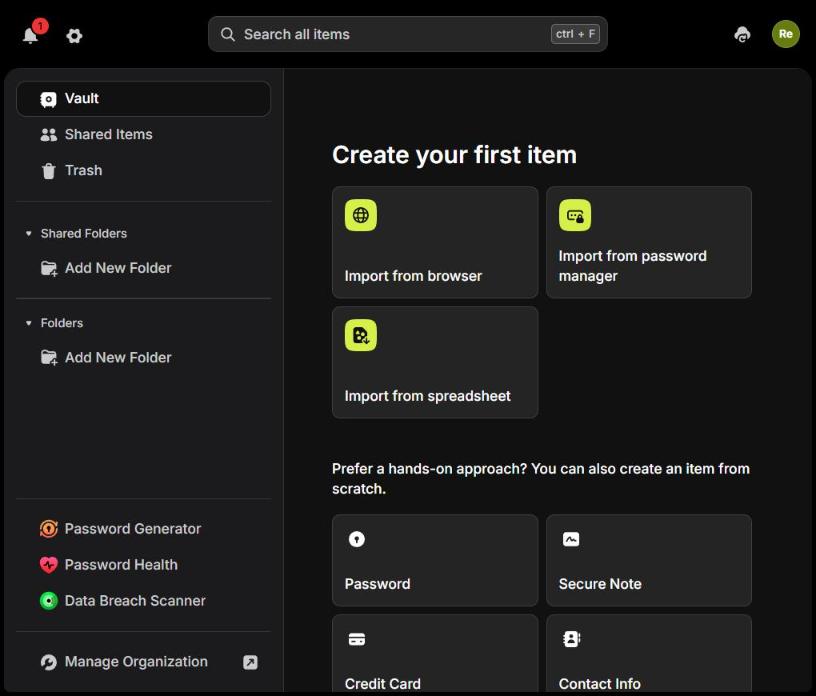Viewport: 816px width, 696px height.
Task: Open settings via gear icon
Action: click(74, 36)
